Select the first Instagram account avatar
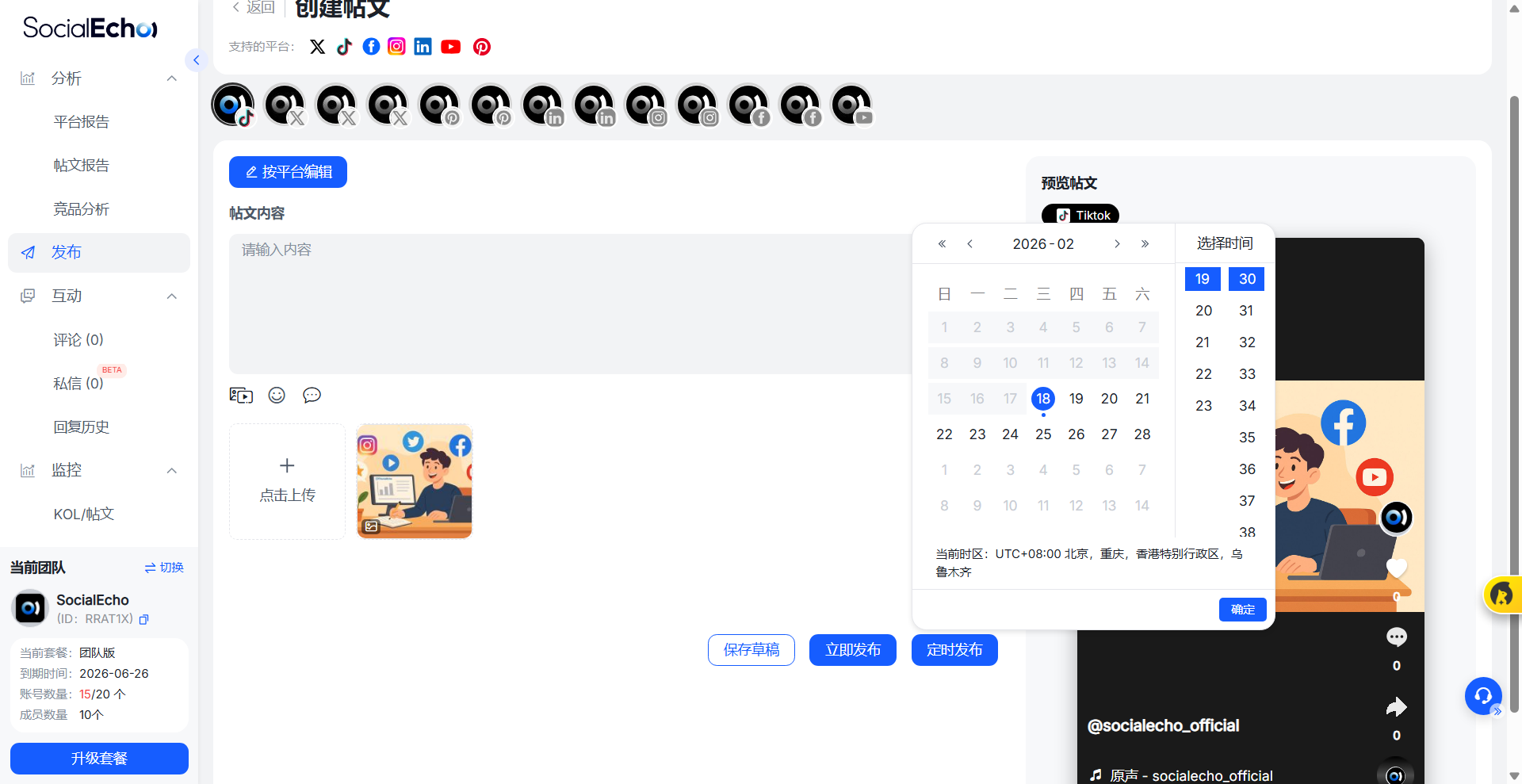 pos(646,105)
